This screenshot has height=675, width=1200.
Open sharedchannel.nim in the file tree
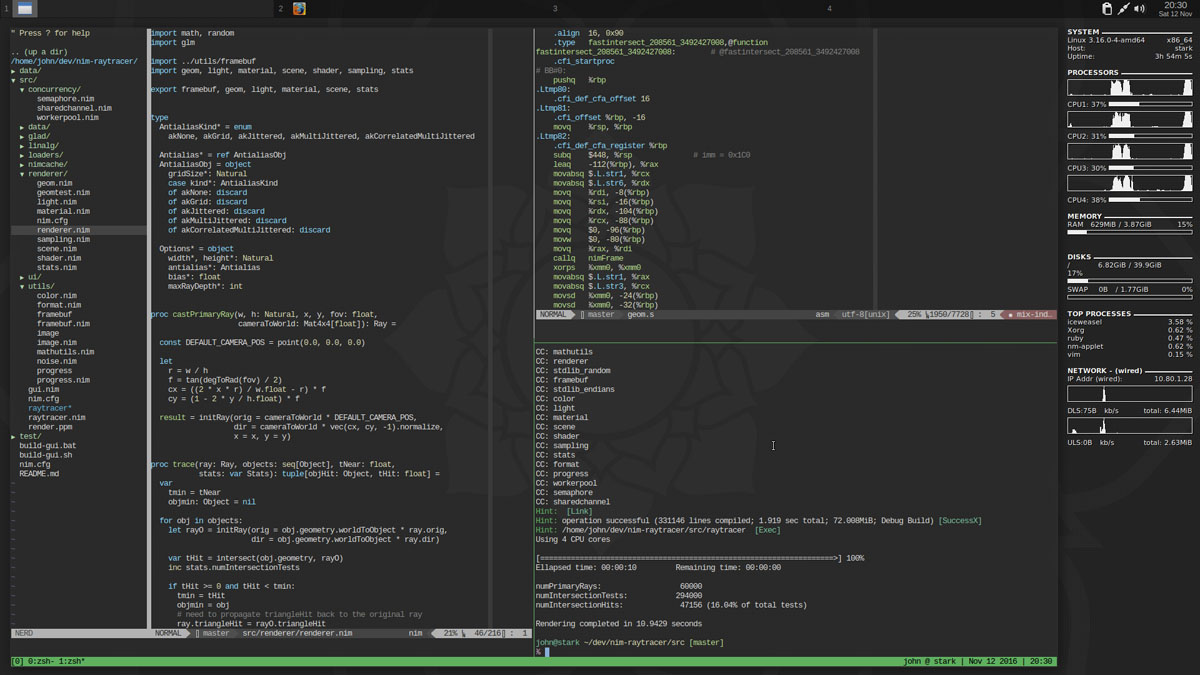[74, 108]
